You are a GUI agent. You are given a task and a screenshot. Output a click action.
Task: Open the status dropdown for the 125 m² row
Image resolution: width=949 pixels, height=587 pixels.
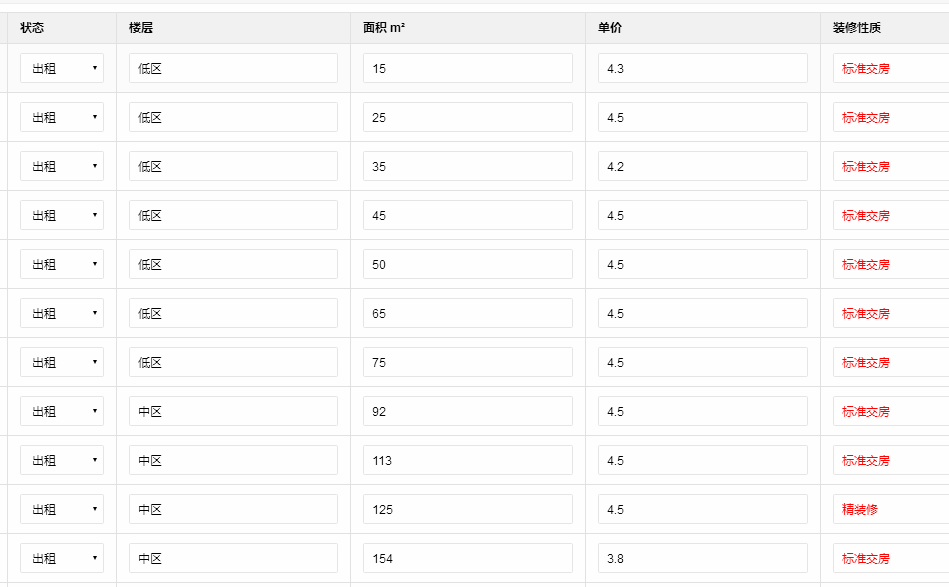(62, 509)
